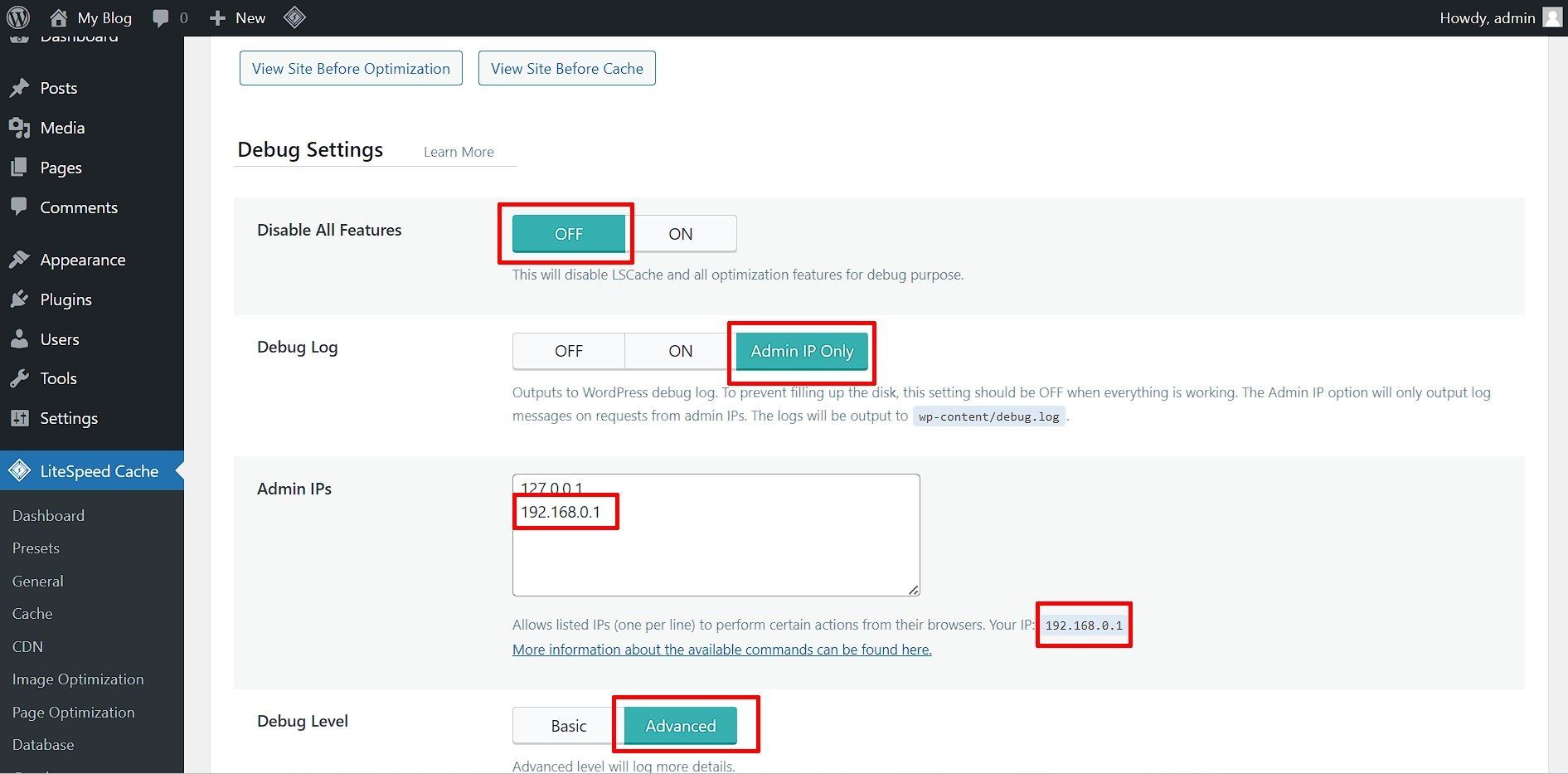
Task: Choose Advanced debug level
Action: (x=681, y=726)
